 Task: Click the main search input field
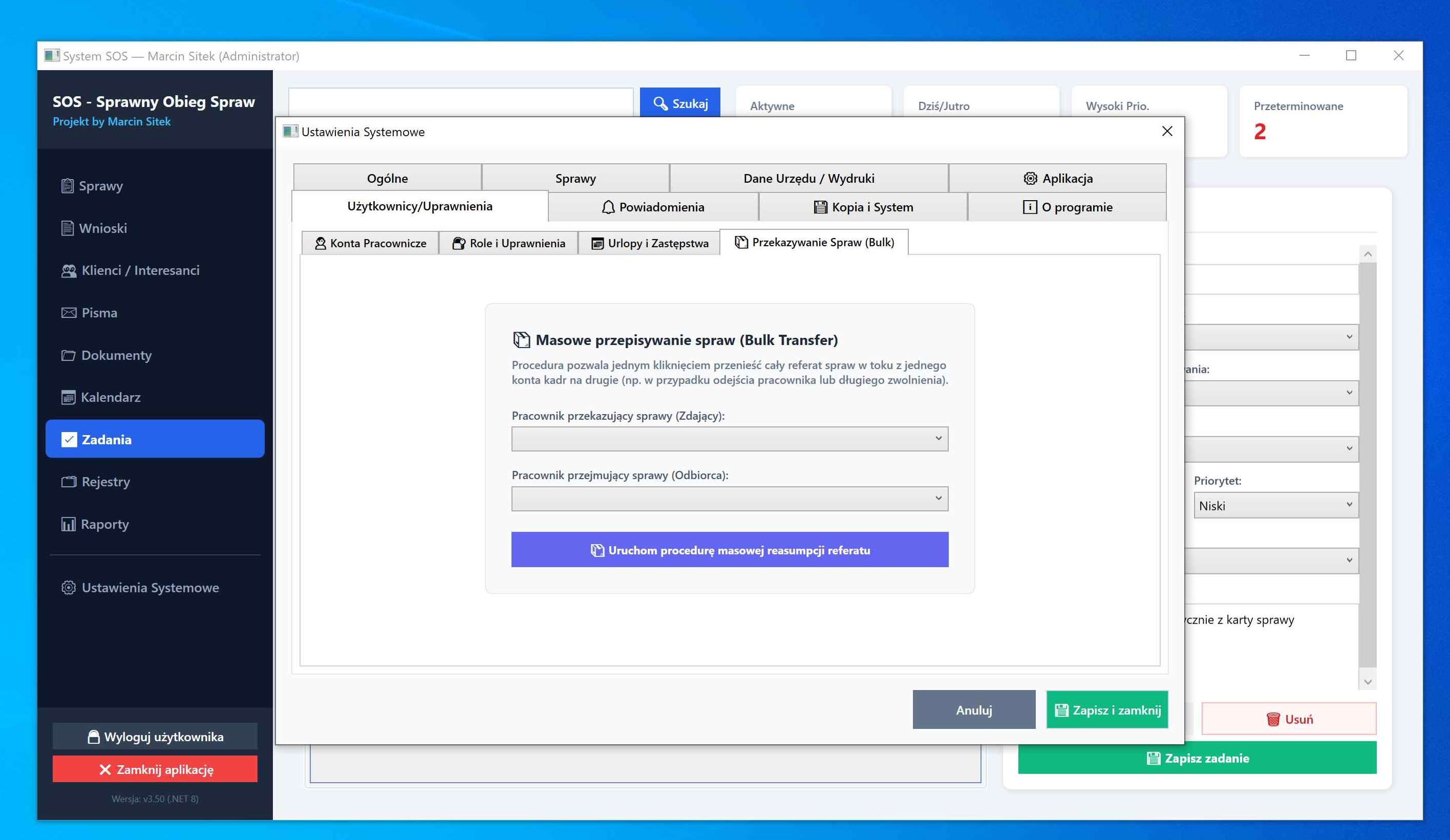coord(460,103)
